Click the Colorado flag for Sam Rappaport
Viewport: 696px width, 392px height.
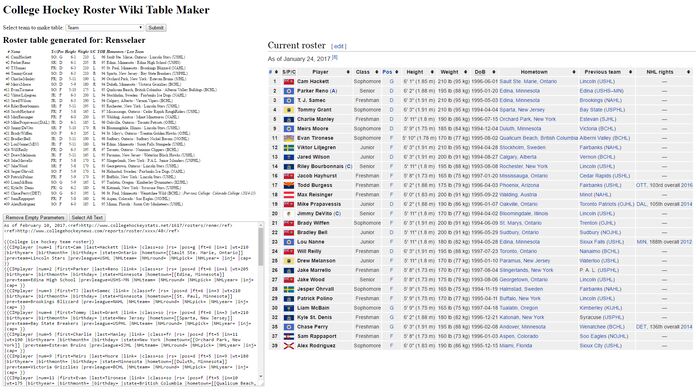click(289, 336)
